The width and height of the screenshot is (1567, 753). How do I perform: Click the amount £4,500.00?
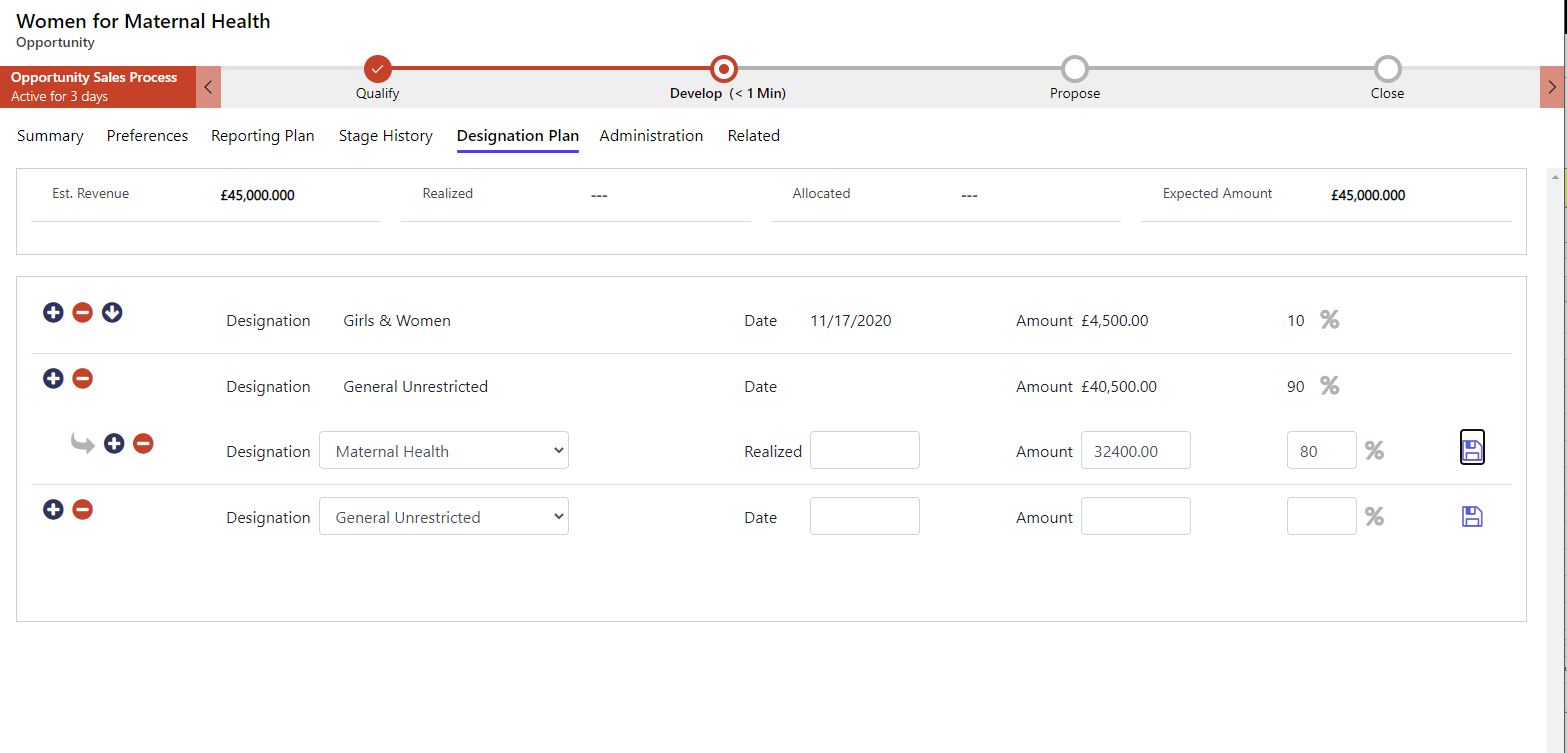(x=1115, y=321)
